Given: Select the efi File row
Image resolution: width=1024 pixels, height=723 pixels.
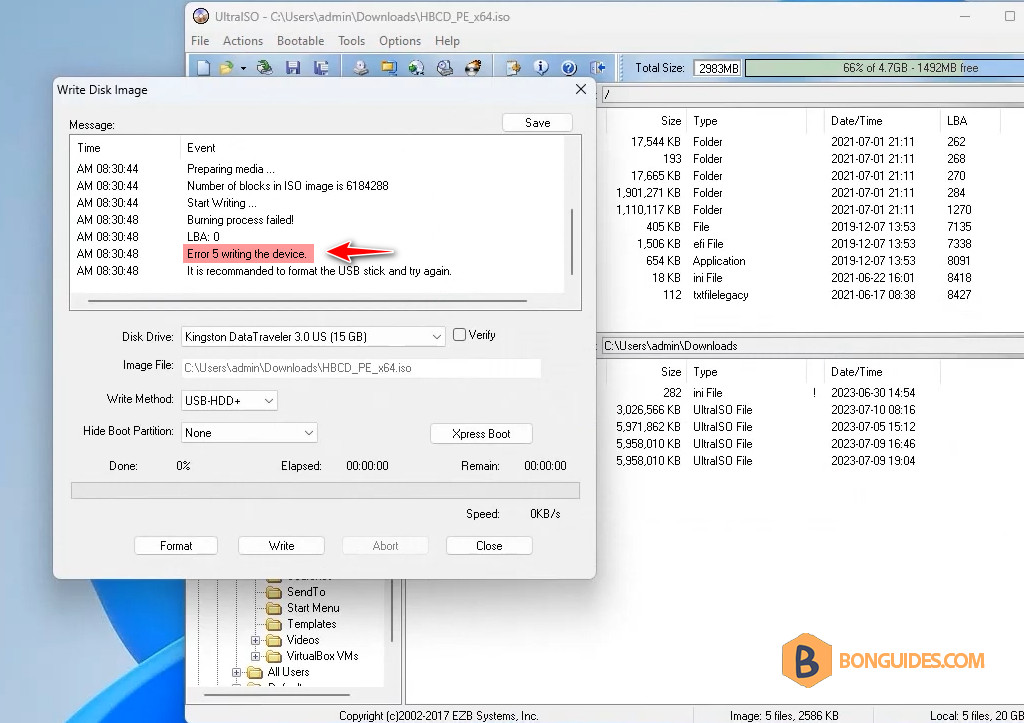Looking at the screenshot, I should point(810,244).
